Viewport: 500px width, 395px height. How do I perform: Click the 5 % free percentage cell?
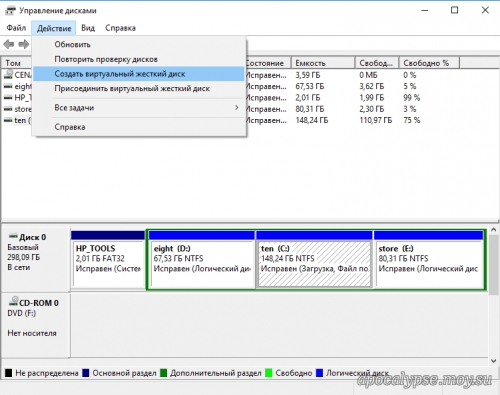click(409, 86)
